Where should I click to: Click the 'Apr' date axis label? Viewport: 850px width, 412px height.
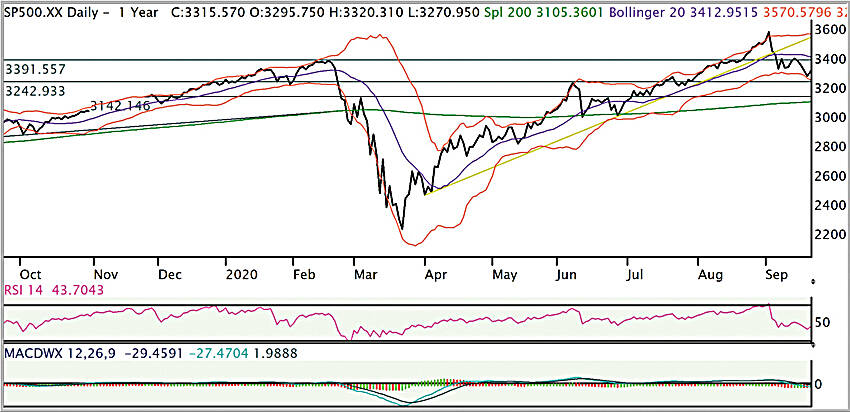point(436,275)
